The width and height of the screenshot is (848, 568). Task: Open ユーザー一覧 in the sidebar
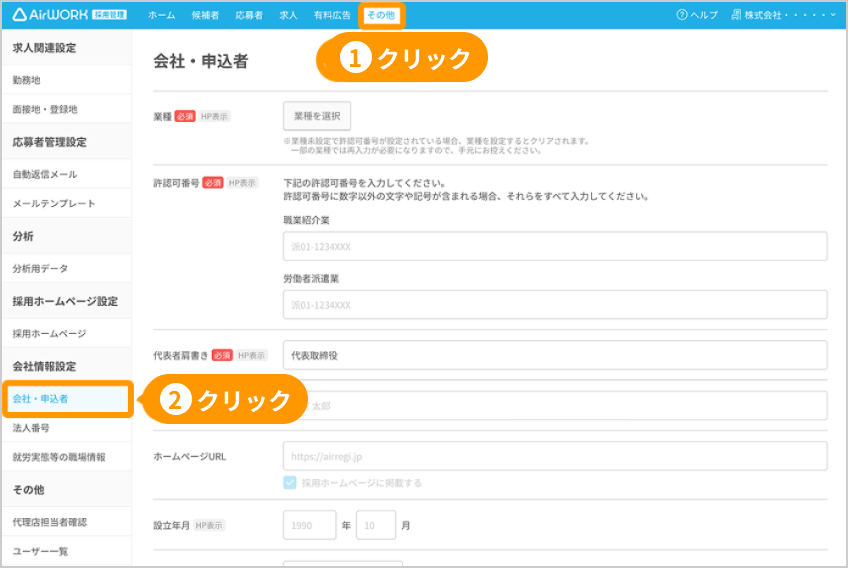point(66,551)
